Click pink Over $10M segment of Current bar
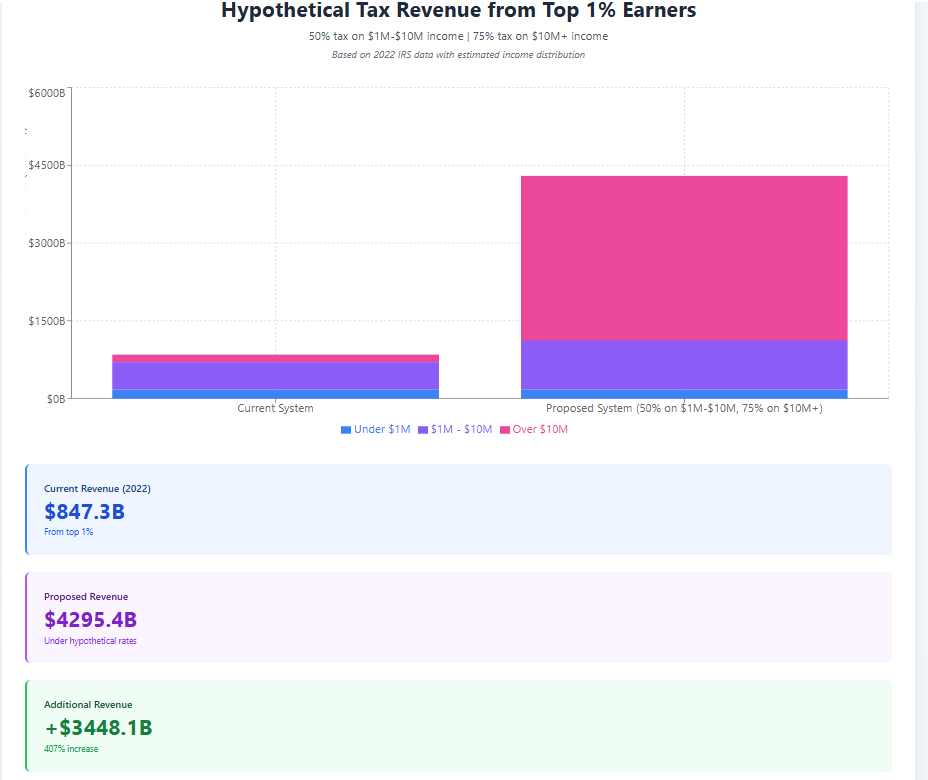This screenshot has height=780, width=928. 275,358
